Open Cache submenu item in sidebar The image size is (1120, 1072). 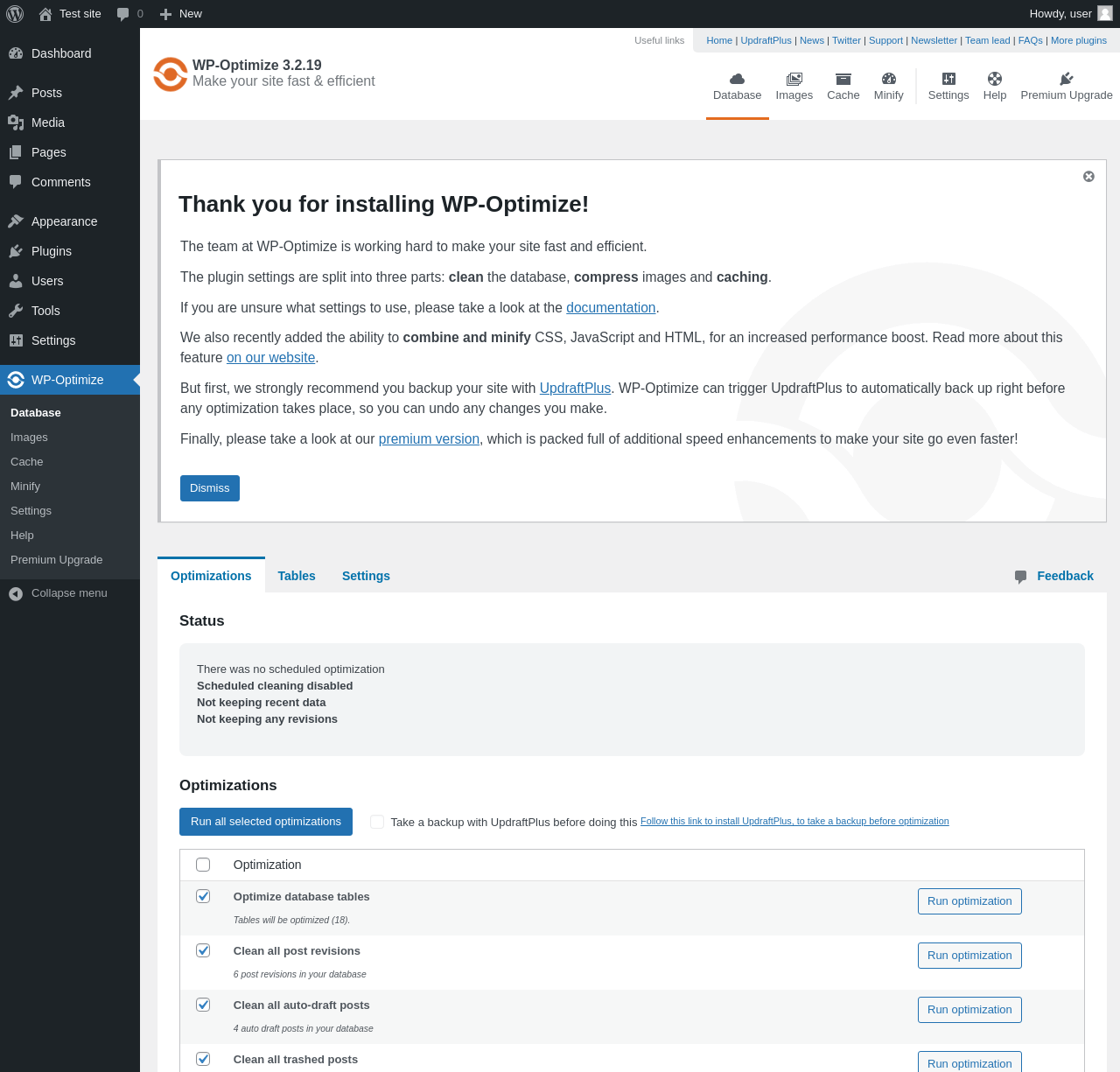[x=26, y=462]
